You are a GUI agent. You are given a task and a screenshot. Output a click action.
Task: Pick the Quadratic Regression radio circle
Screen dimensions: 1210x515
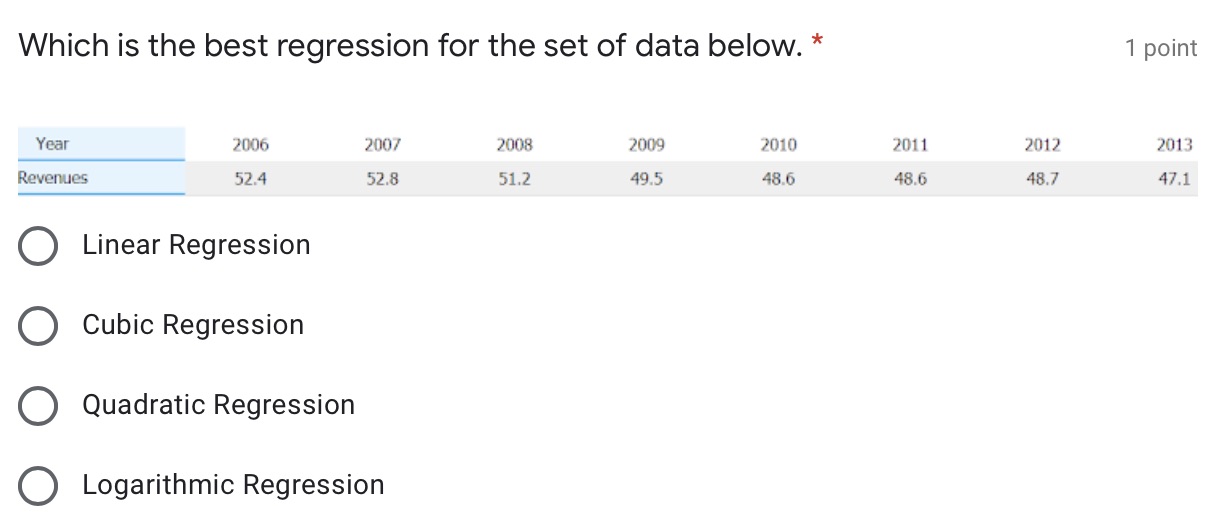coord(38,406)
